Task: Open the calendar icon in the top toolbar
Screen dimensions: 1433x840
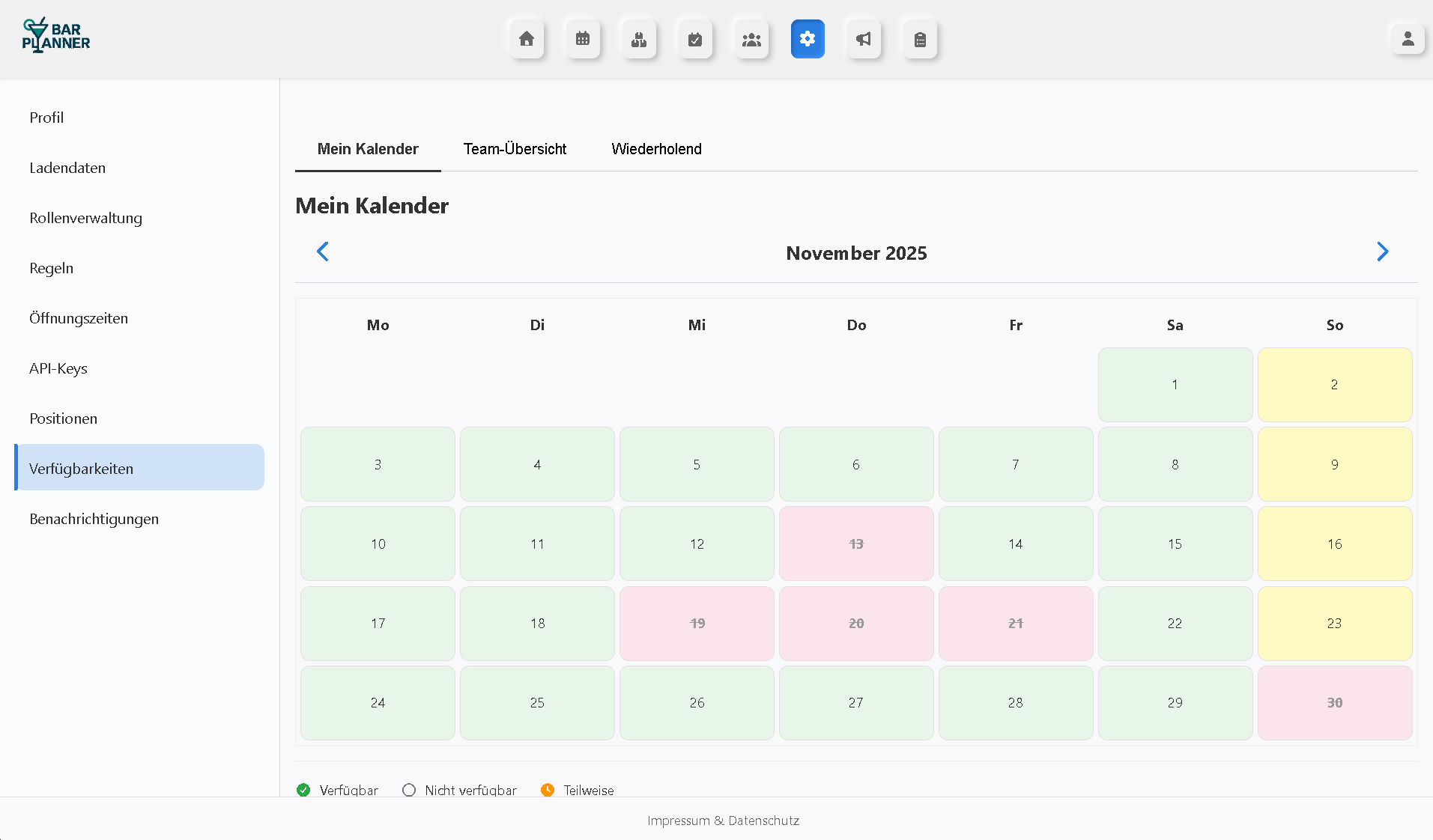Action: click(583, 39)
